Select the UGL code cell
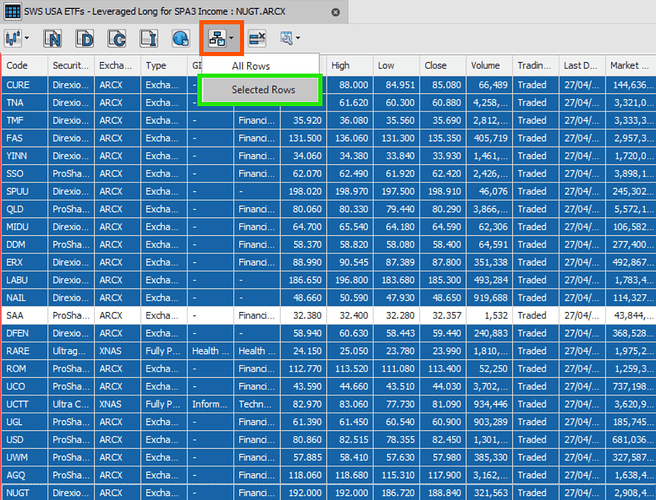 pyautogui.click(x=25, y=422)
